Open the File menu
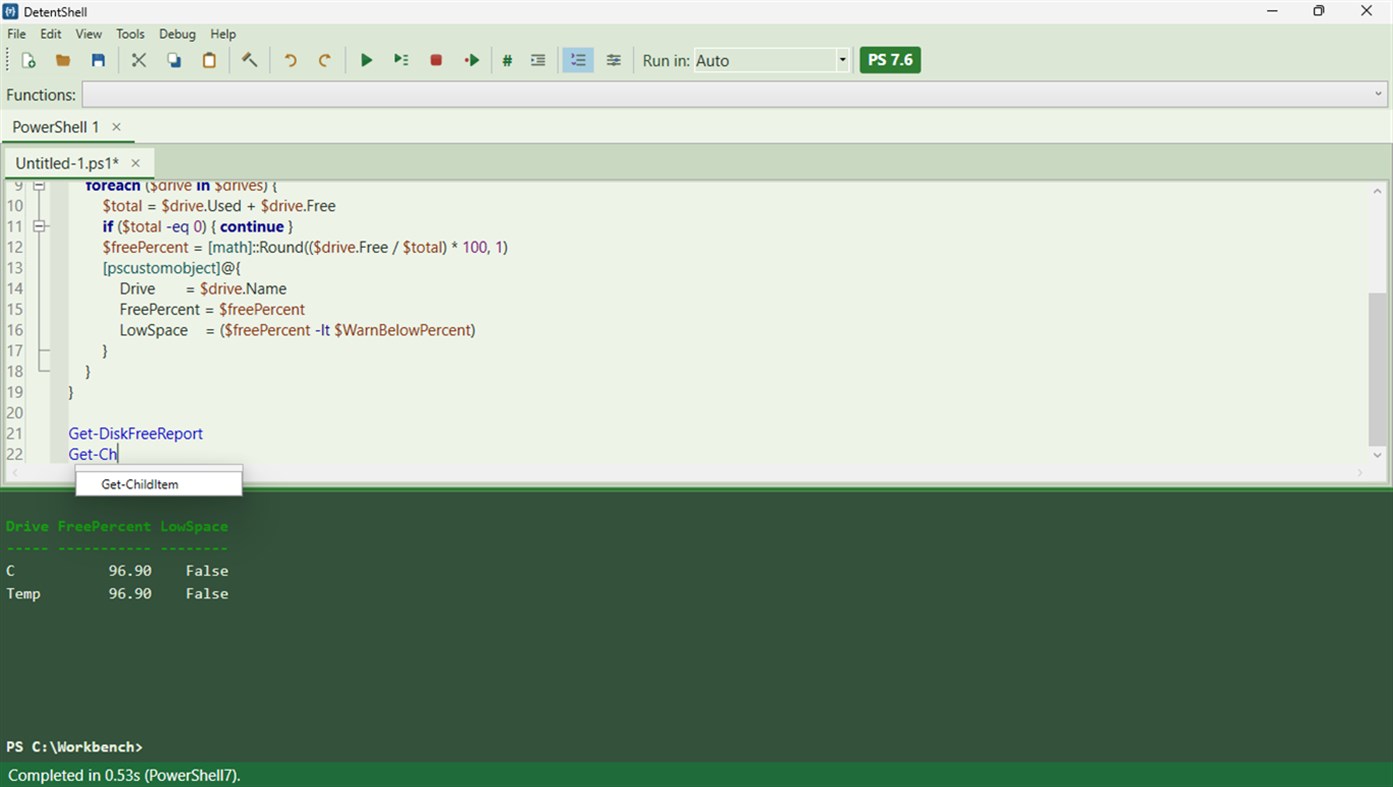This screenshot has width=1393, height=787. [17, 34]
